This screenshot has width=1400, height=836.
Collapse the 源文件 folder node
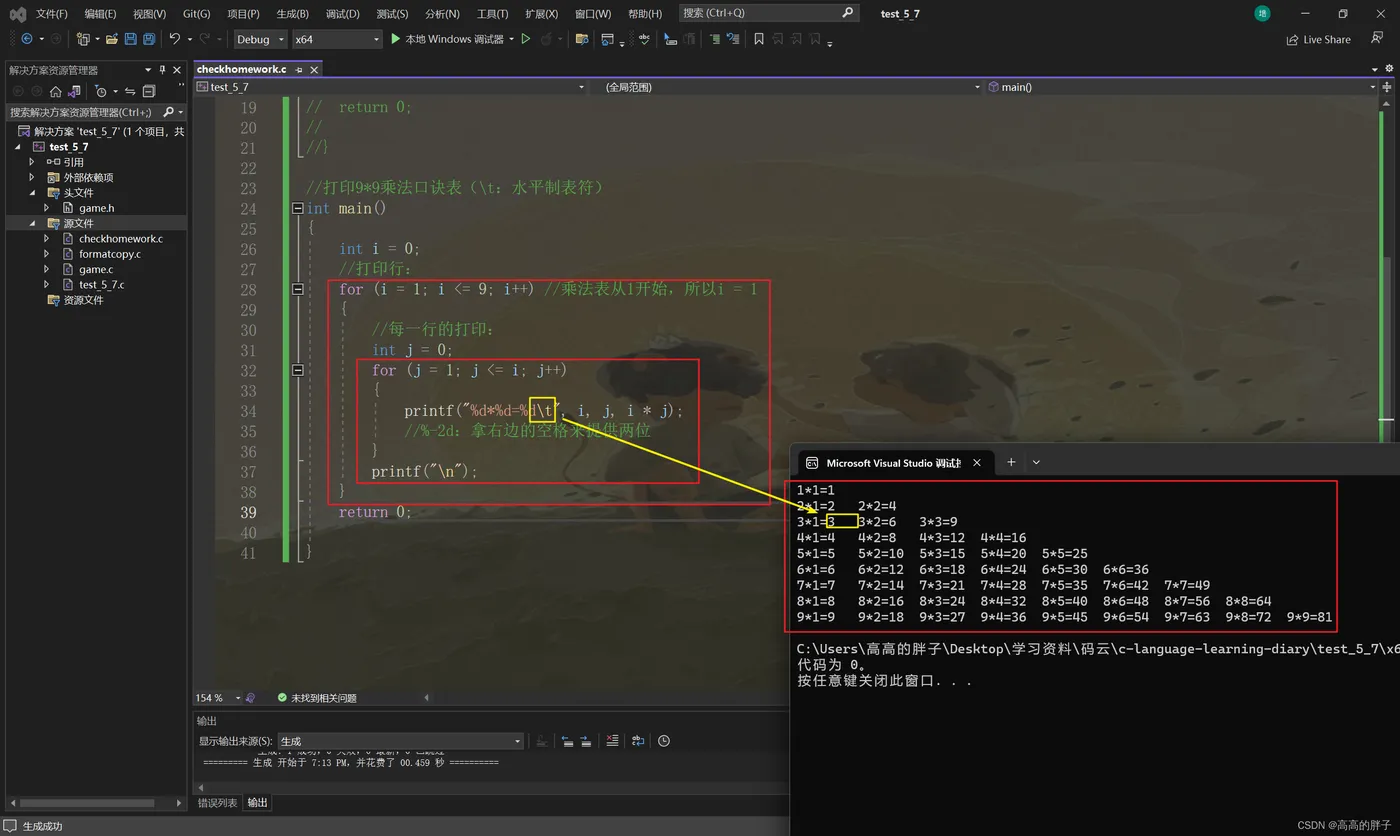[32, 223]
